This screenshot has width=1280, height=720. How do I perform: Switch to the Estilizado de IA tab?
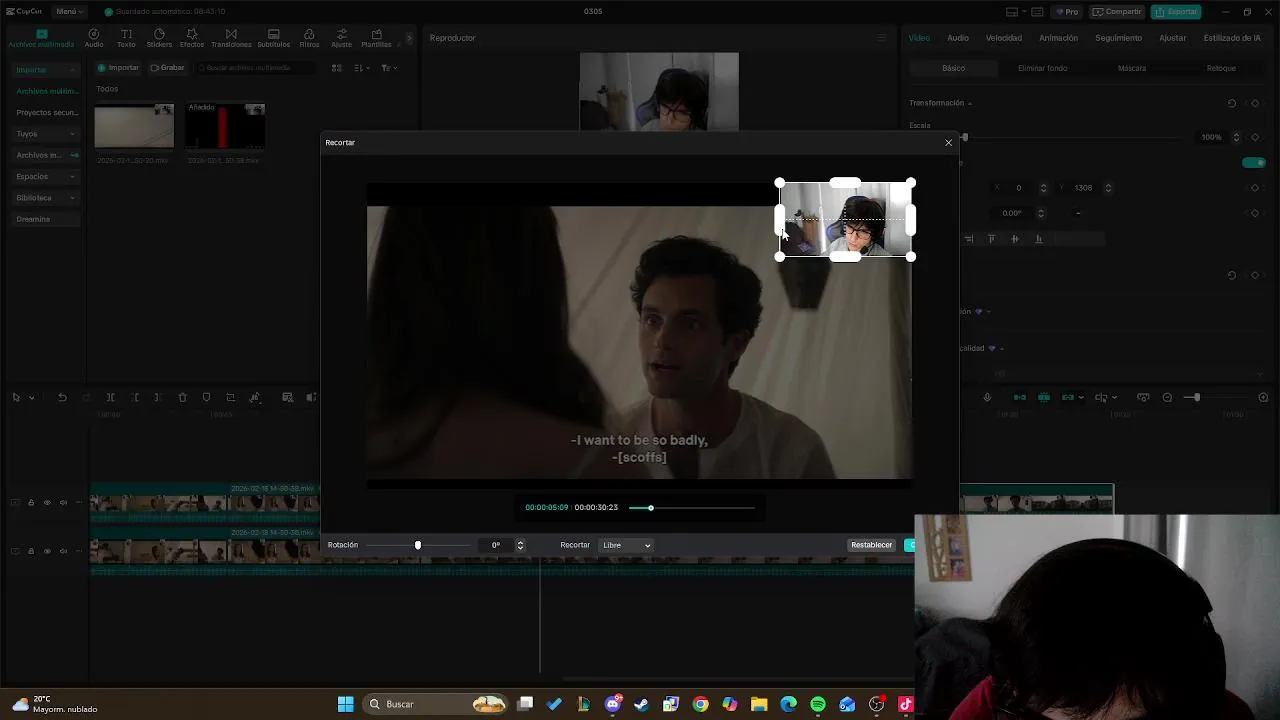coord(1232,38)
